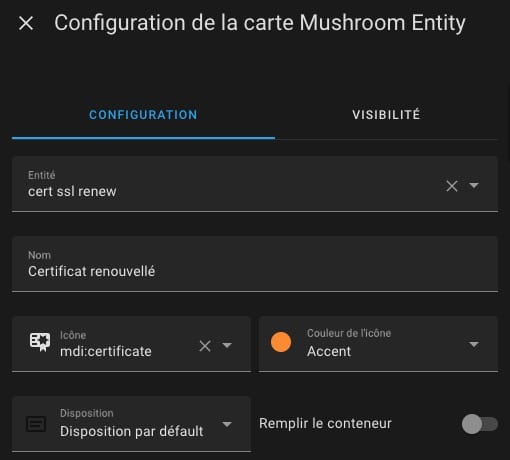This screenshot has width=510, height=460.
Task: Click the orange Accent color swatch
Action: pos(281,342)
